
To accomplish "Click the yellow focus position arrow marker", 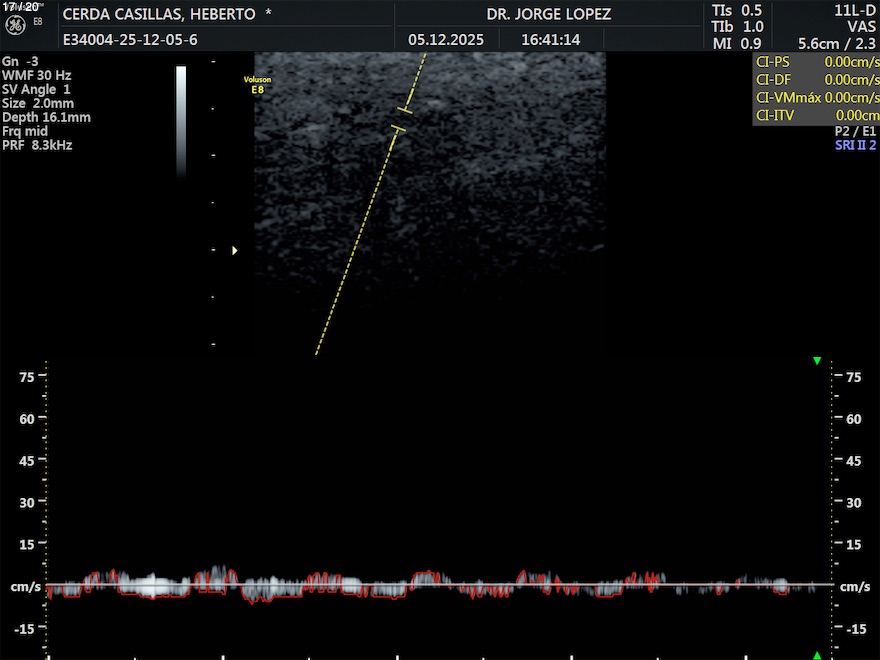I will point(235,251).
